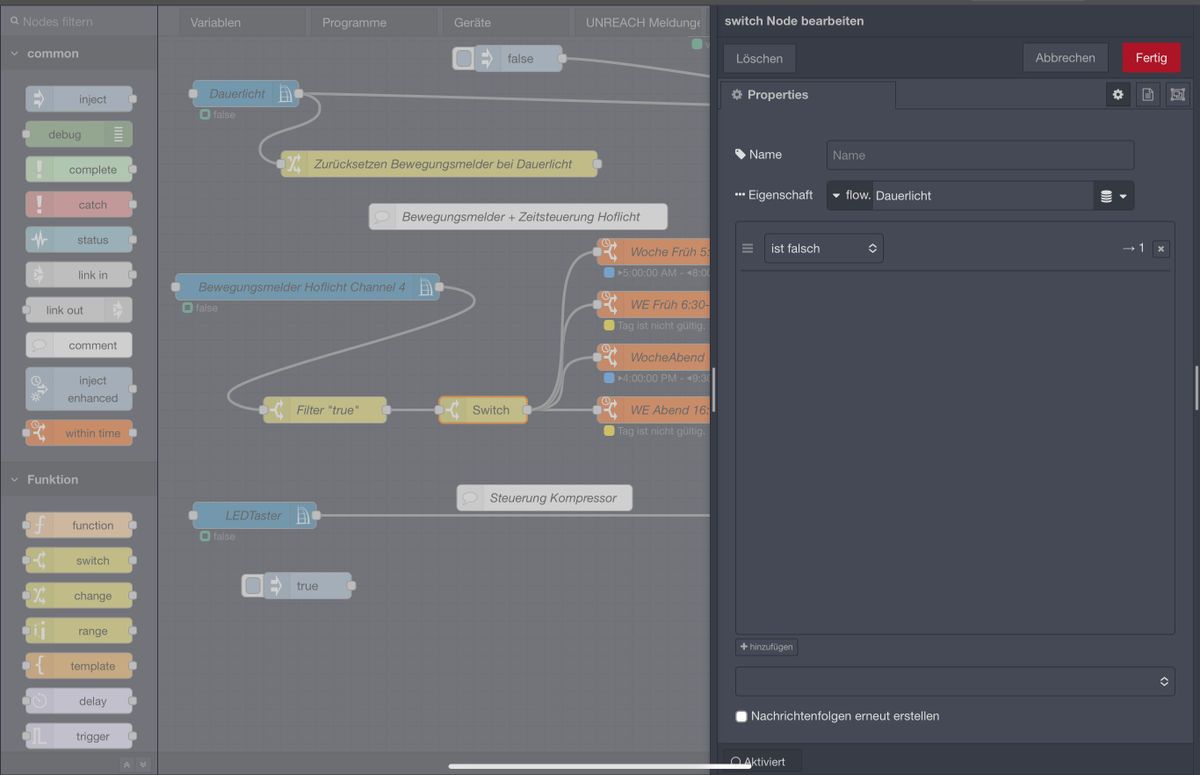The width and height of the screenshot is (1200, 775).
Task: Collapse all palette categories
Action: pyautogui.click(x=127, y=764)
